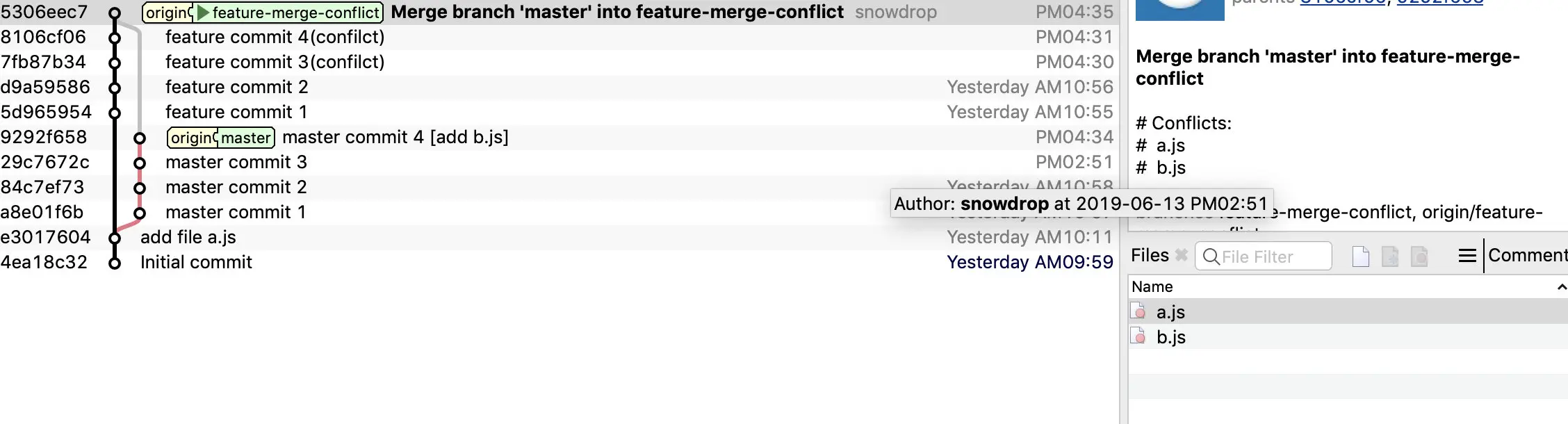This screenshot has height=424, width=1568.
Task: Click the third file-view icon in Files toolbar
Action: 1420,256
